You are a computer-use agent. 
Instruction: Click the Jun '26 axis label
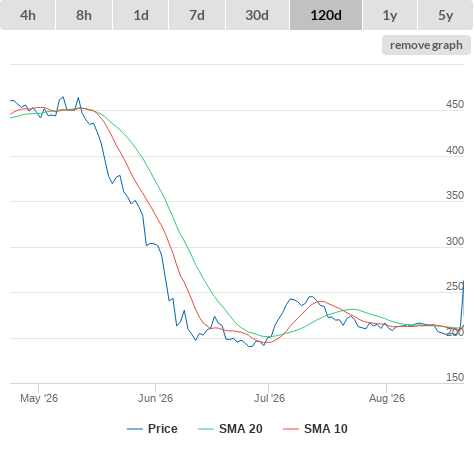[x=156, y=398]
